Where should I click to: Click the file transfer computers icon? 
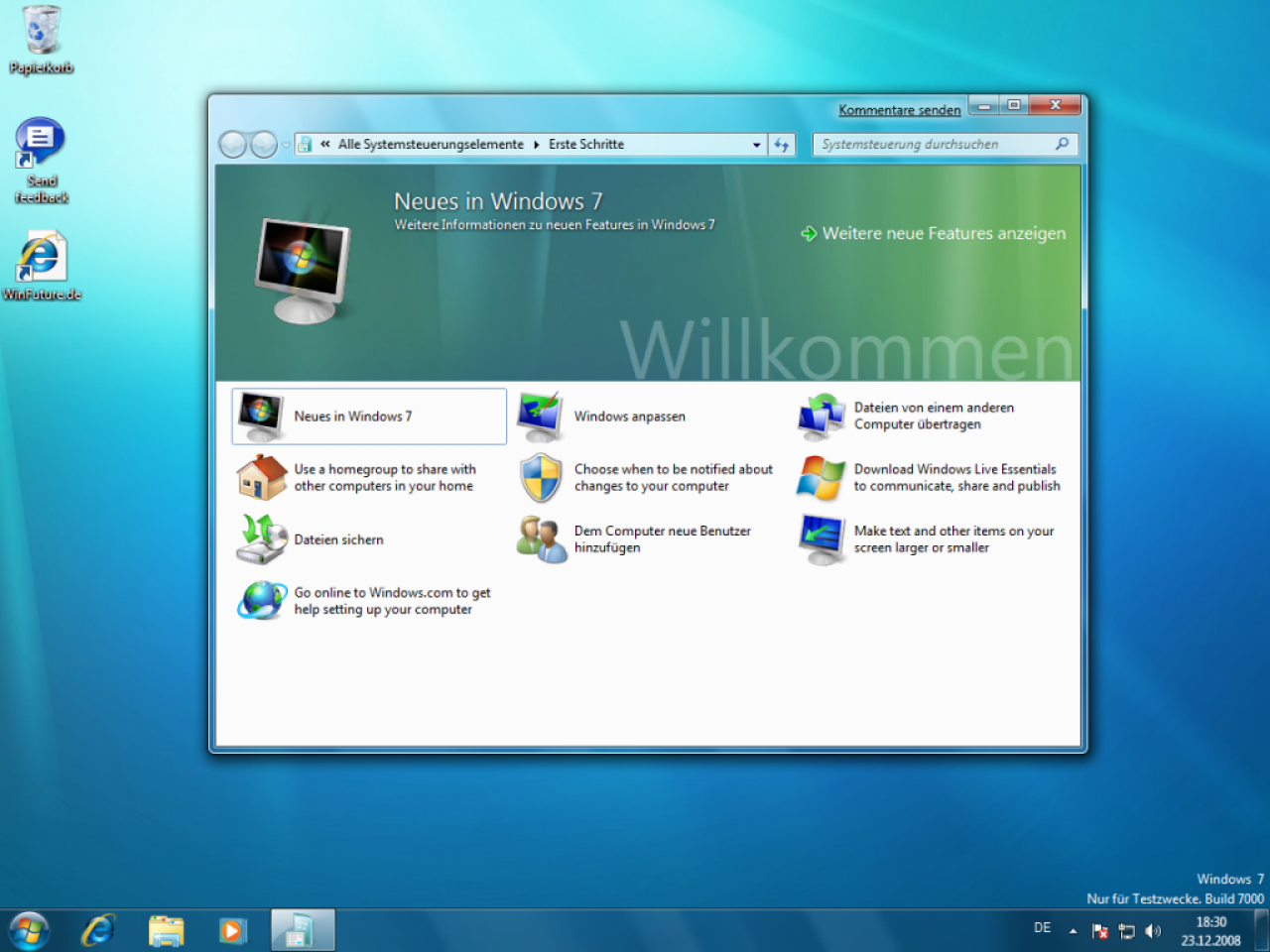pyautogui.click(x=822, y=416)
